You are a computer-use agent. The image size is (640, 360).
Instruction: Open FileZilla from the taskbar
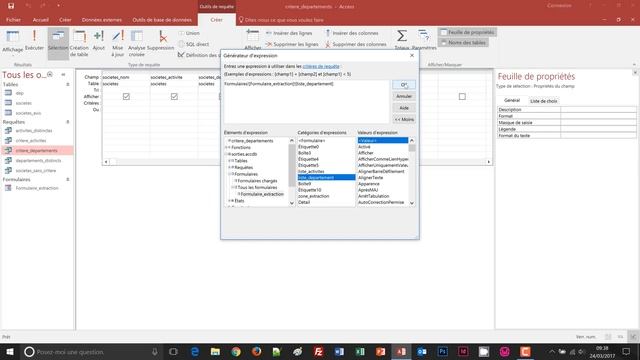point(318,351)
